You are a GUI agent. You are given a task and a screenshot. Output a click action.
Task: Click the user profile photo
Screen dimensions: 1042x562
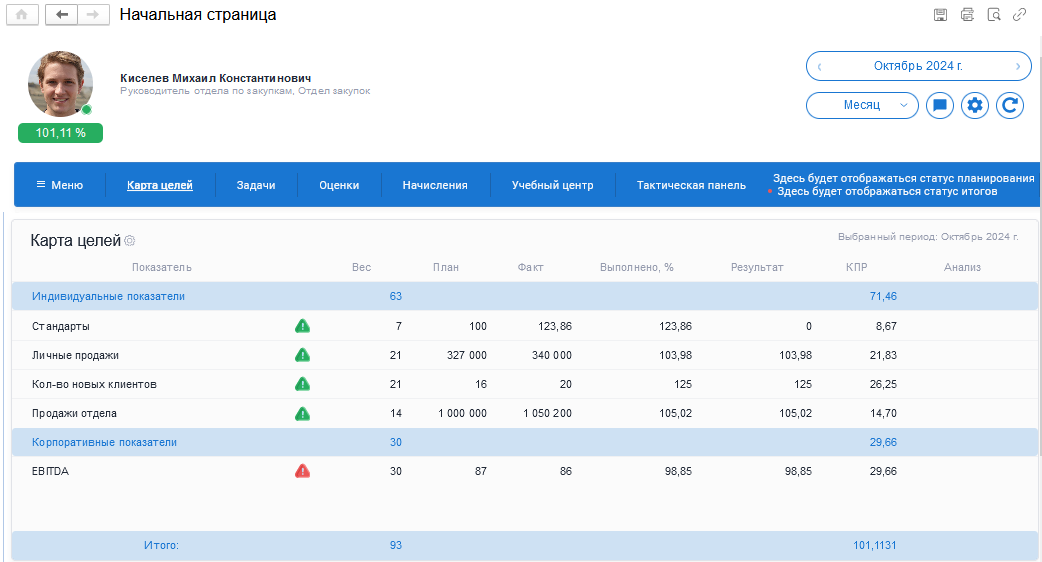(x=60, y=84)
